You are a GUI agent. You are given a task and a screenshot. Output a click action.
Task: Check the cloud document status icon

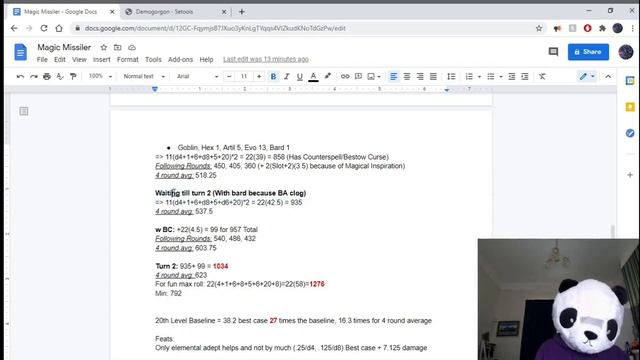point(132,47)
